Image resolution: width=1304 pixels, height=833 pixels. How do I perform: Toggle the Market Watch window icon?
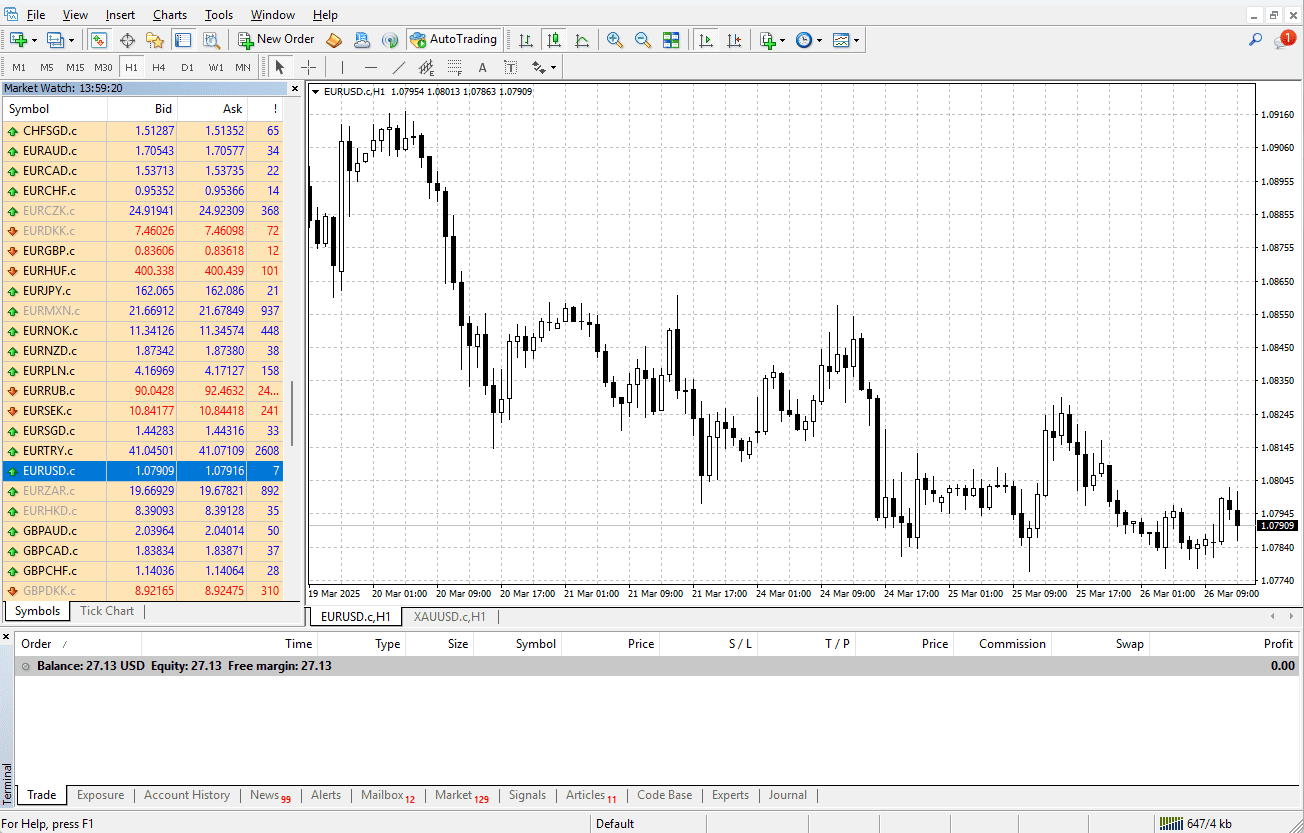[99, 40]
